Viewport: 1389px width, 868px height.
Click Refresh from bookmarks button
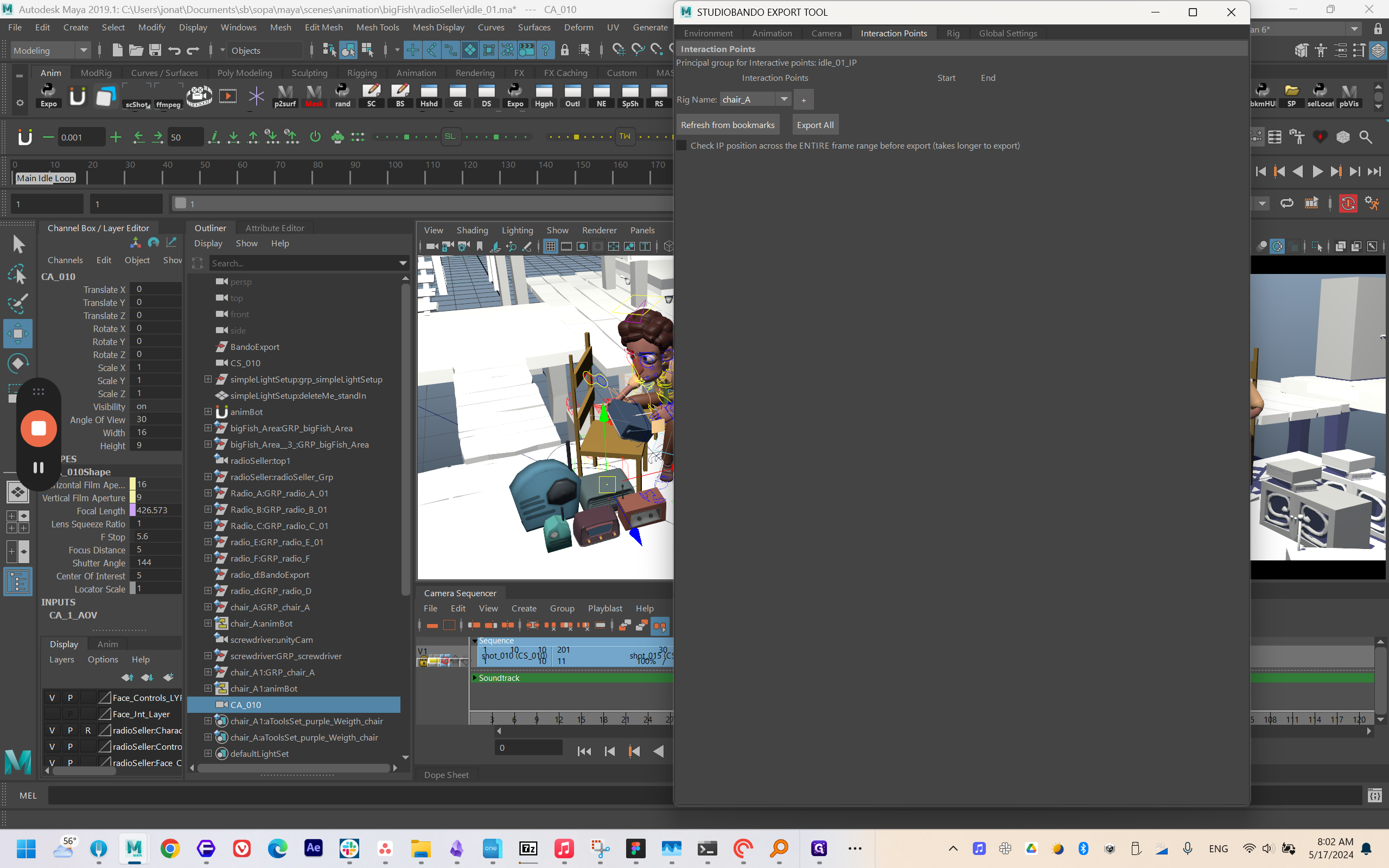[x=727, y=125]
